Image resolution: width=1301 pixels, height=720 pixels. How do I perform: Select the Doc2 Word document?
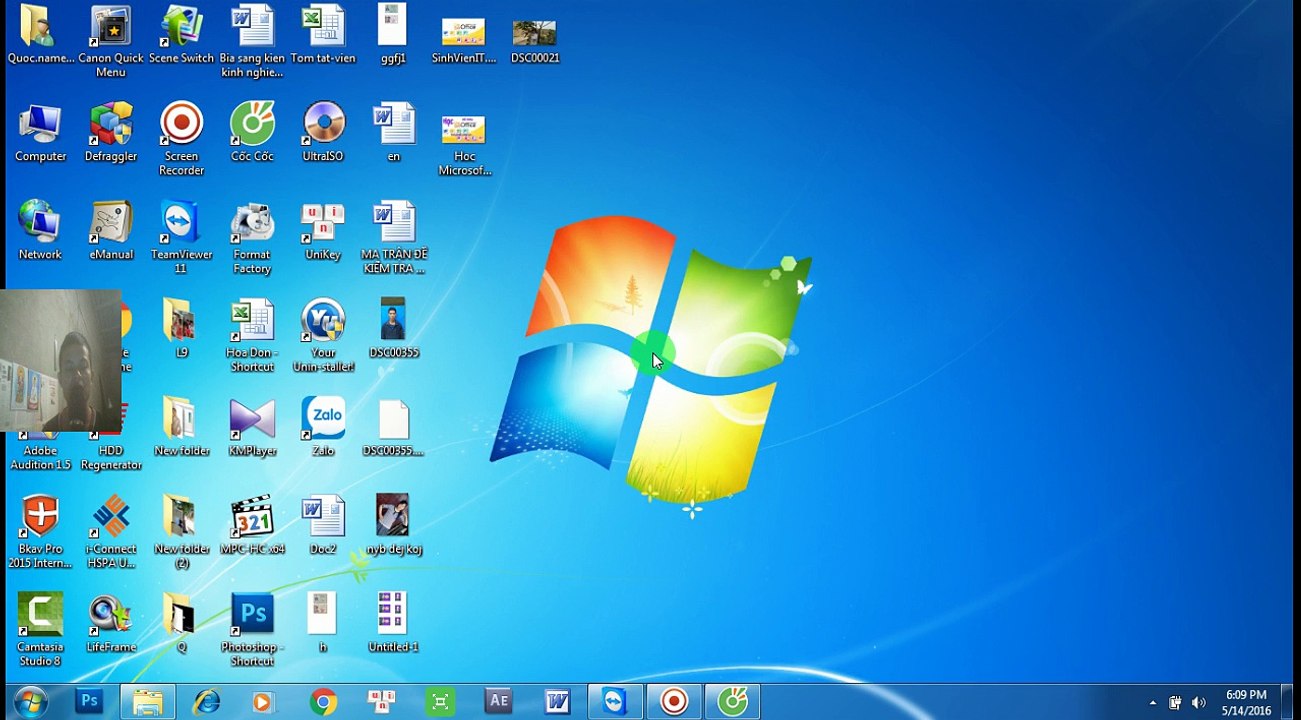click(x=323, y=524)
